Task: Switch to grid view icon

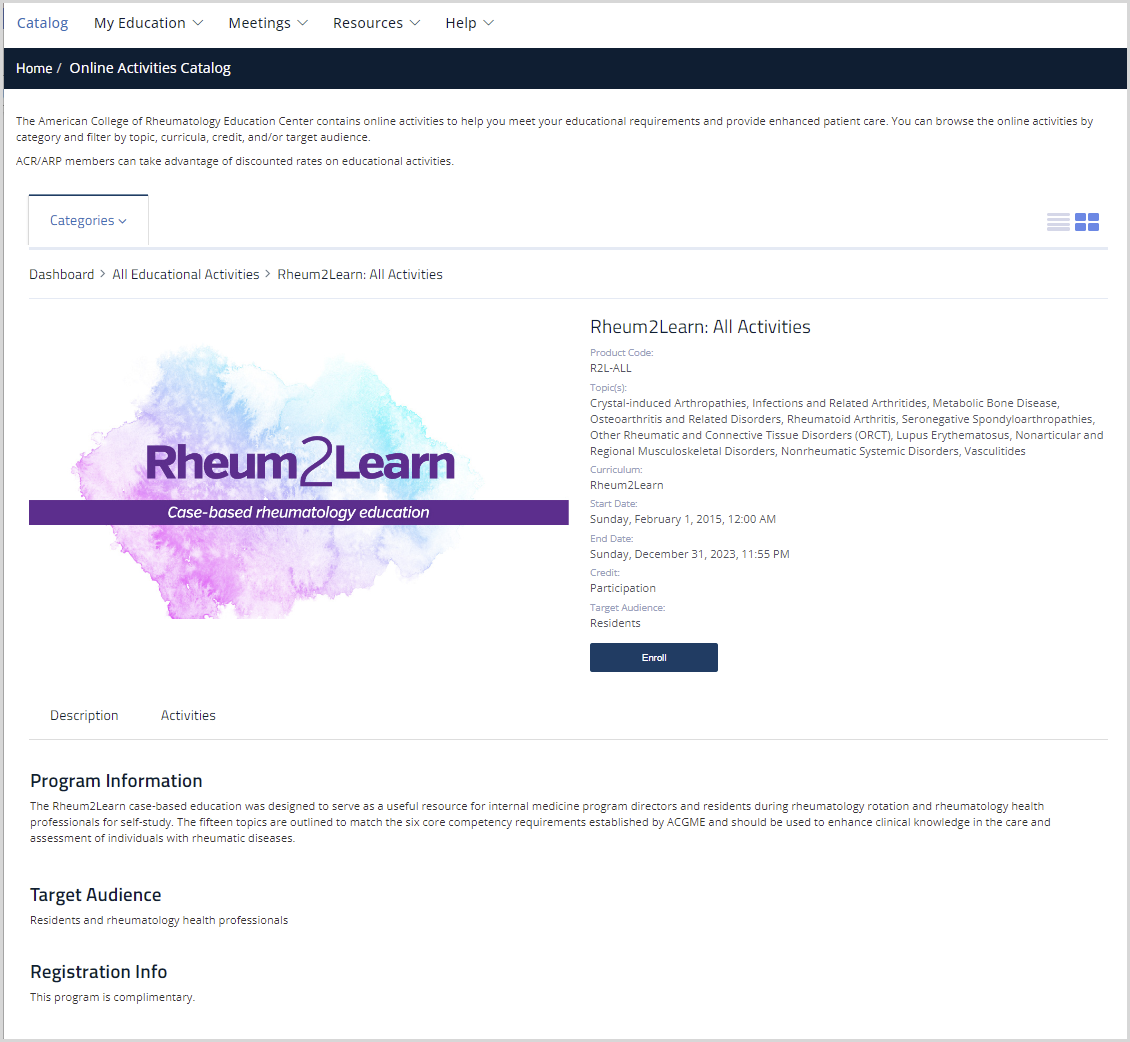Action: point(1087,222)
